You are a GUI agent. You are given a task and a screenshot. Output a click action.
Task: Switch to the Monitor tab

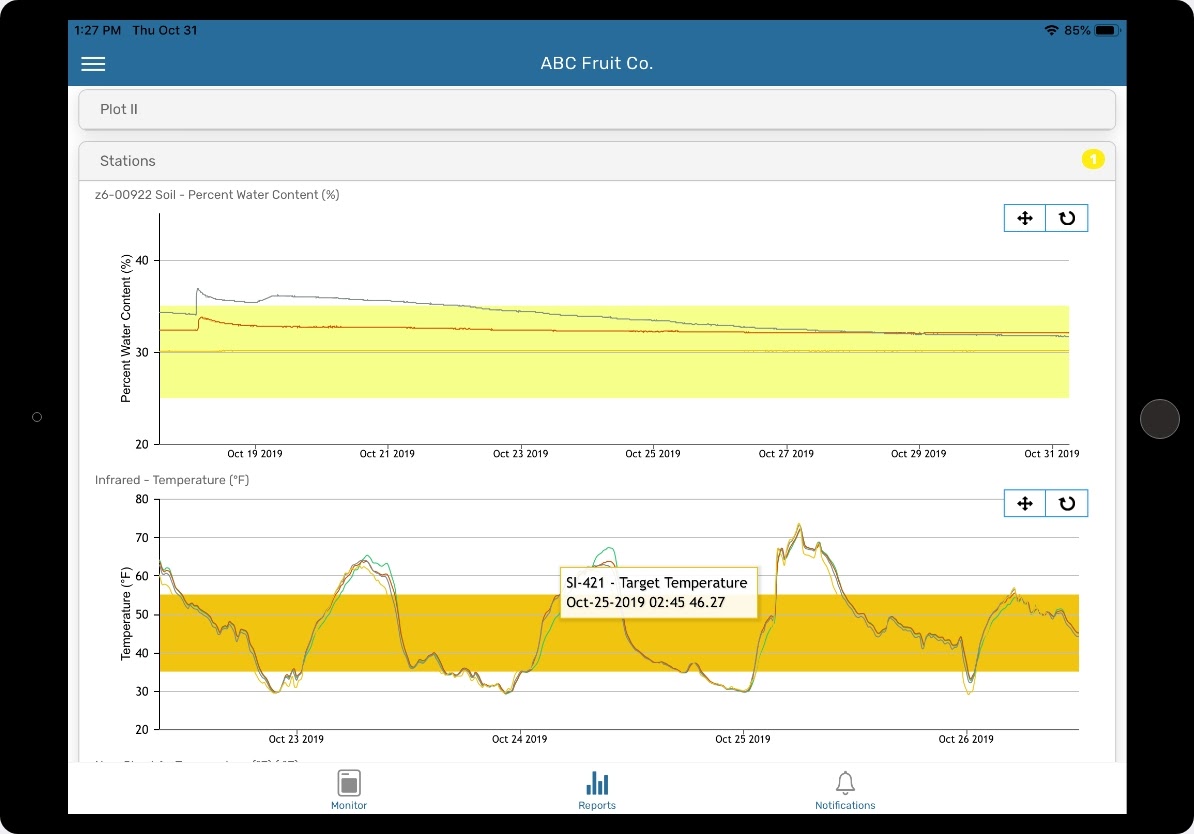349,790
